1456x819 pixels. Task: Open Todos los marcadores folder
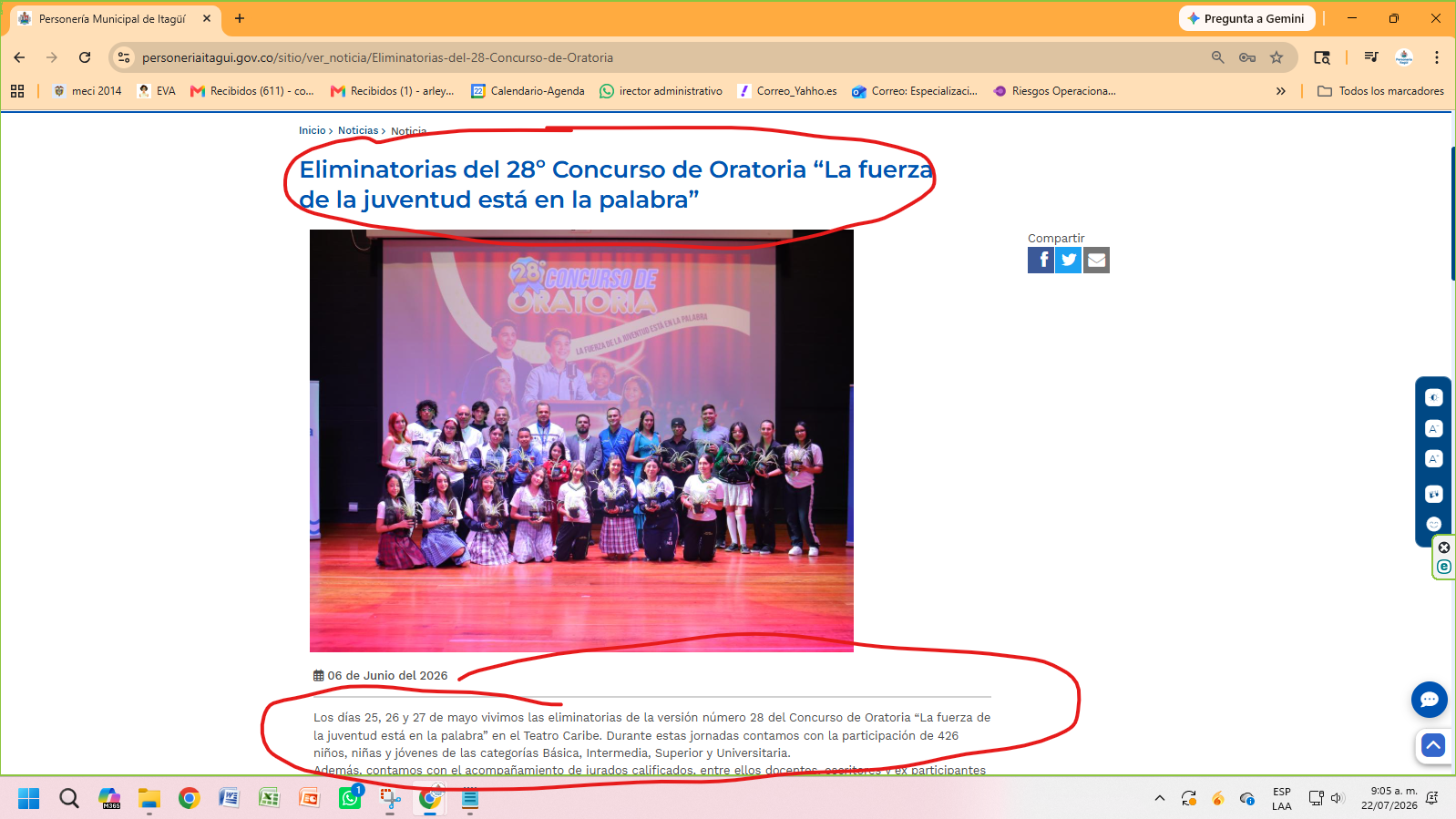(x=1380, y=91)
